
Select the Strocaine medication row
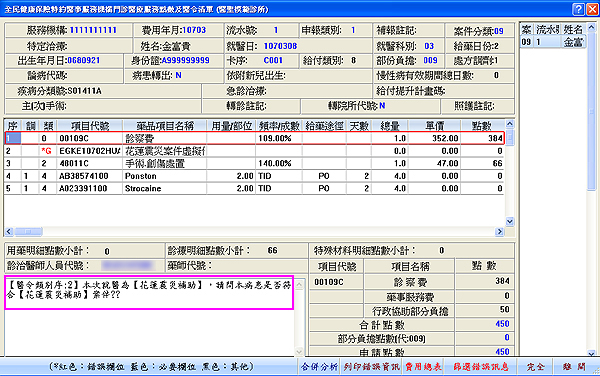click(x=254, y=188)
